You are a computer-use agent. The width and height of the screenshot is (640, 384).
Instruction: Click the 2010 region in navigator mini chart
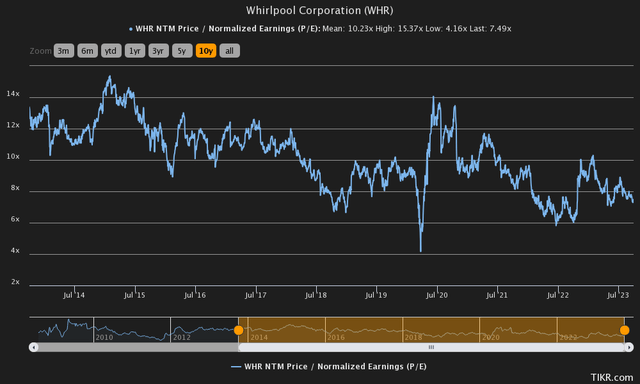(x=132, y=330)
